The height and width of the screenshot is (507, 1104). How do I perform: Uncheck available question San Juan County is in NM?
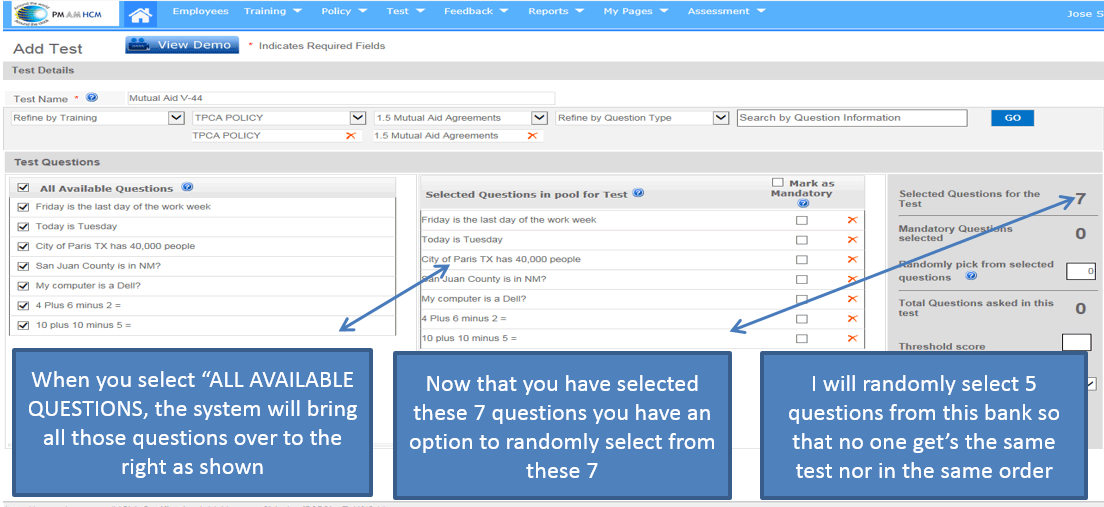[x=23, y=266]
